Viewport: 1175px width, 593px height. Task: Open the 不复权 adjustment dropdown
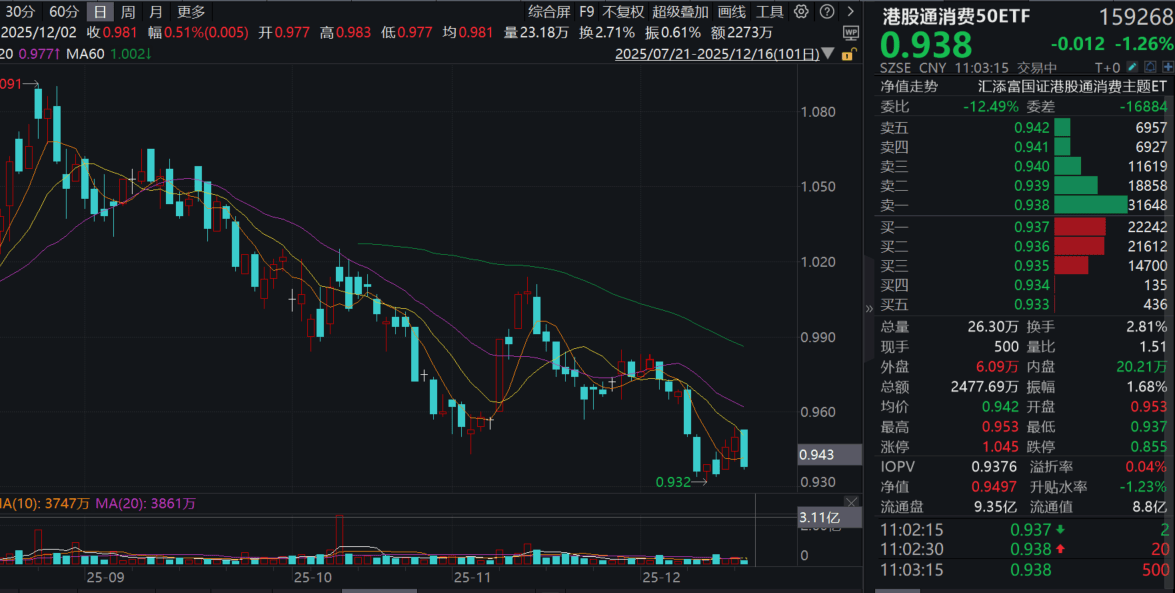pos(623,12)
